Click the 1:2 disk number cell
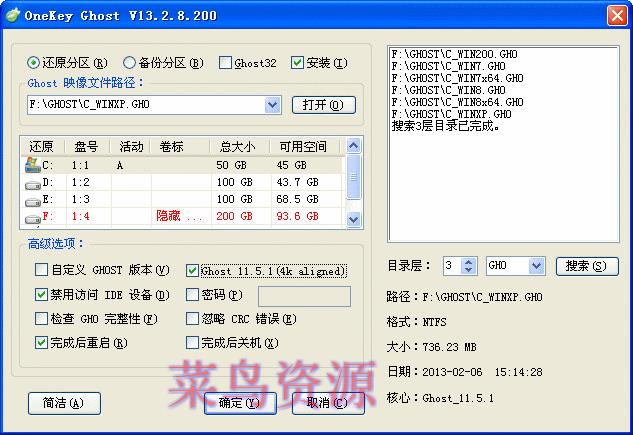This screenshot has height=435, width=633. pyautogui.click(x=81, y=182)
